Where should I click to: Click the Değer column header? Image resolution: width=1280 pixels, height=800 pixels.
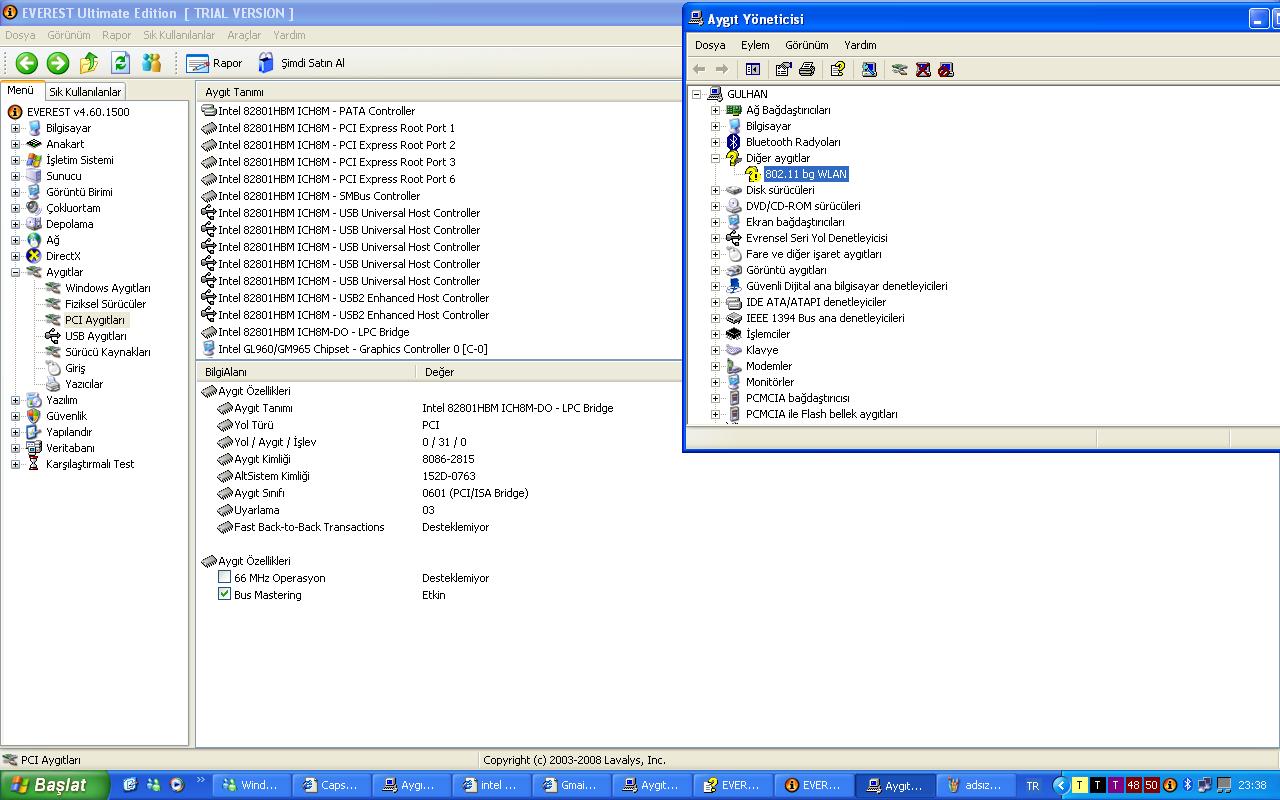tap(548, 372)
